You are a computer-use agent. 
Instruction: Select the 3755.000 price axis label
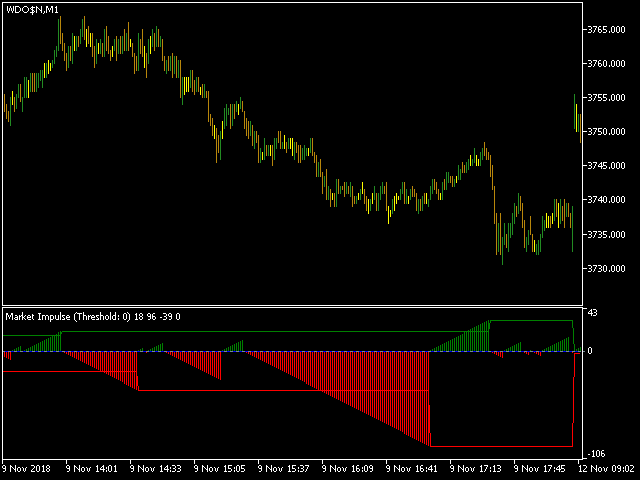click(x=606, y=98)
